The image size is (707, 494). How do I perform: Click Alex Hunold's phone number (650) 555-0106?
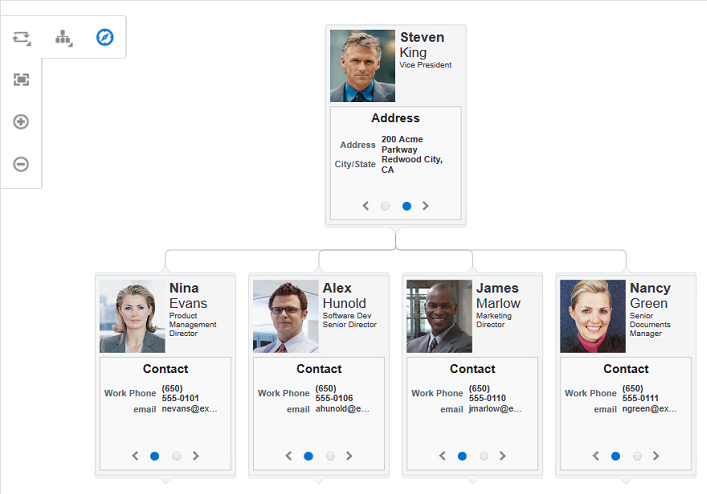[334, 393]
